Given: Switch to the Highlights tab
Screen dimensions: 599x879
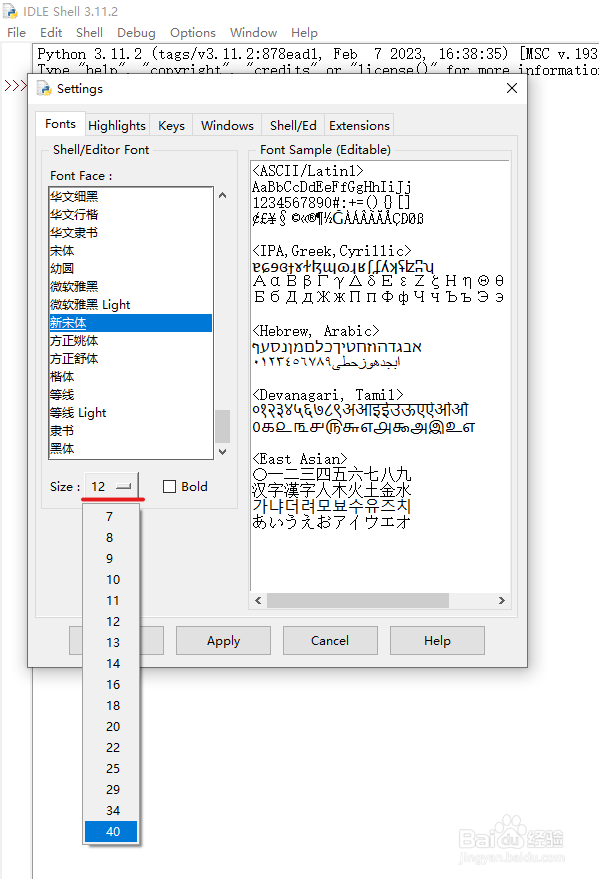Looking at the screenshot, I should coord(117,126).
